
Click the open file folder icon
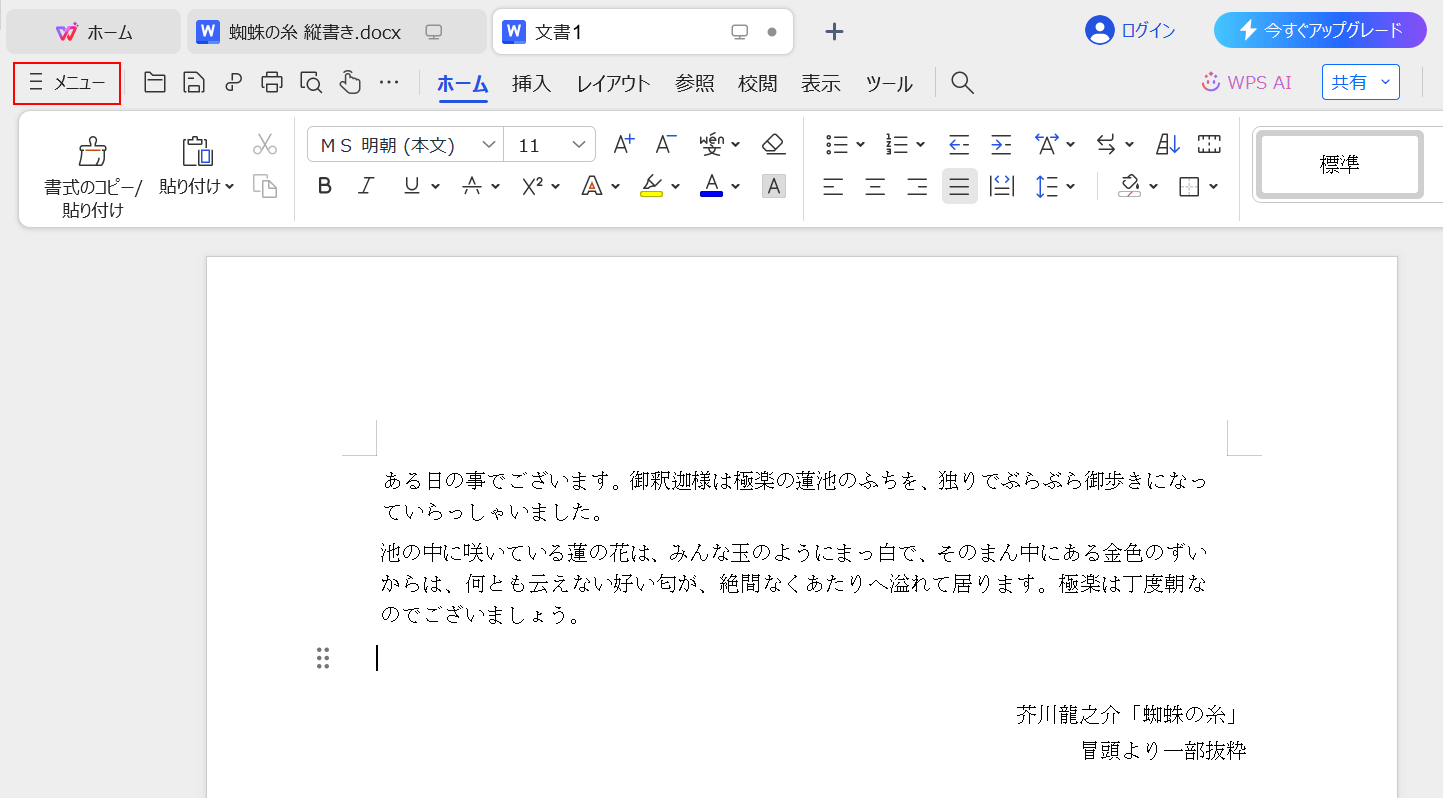coord(155,83)
